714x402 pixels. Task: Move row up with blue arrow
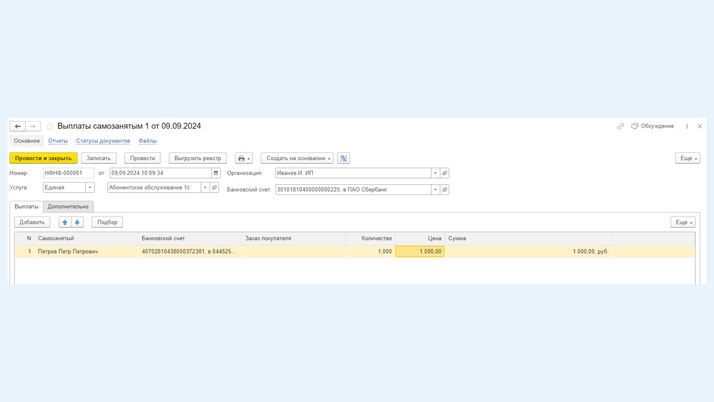coord(65,222)
